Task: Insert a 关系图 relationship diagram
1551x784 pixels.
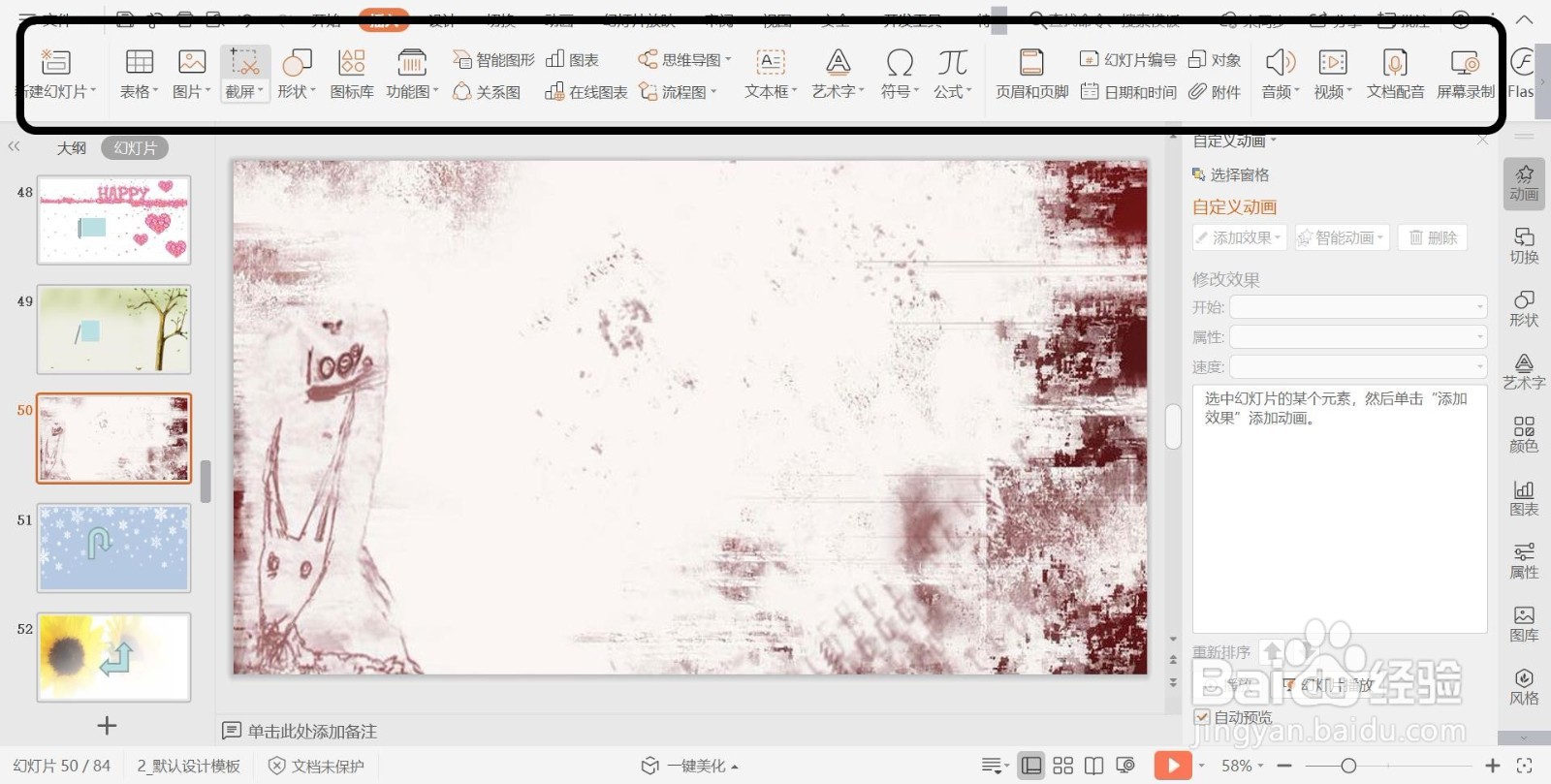Action: point(487,92)
